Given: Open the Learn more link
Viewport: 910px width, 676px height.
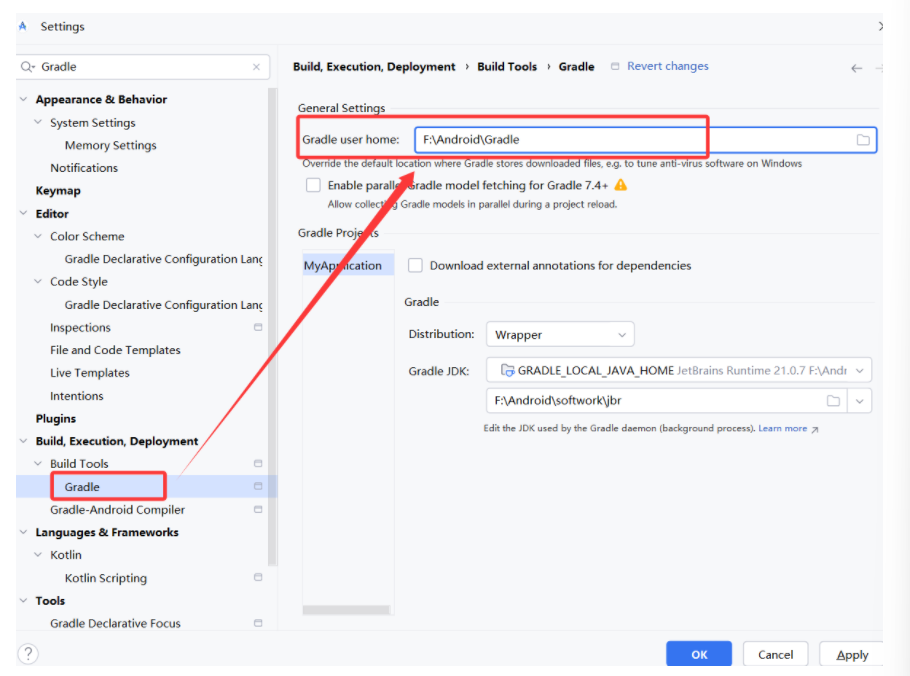Looking at the screenshot, I should point(782,428).
